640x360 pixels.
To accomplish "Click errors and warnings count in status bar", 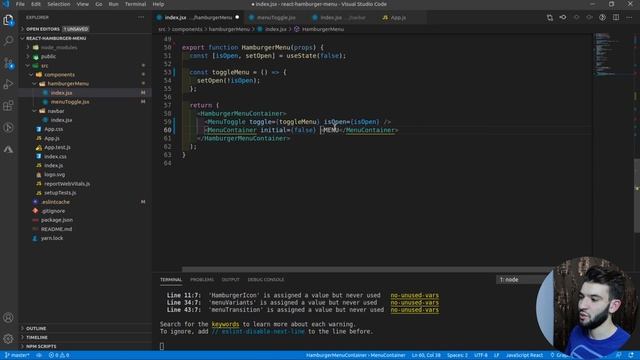I will [59, 355].
